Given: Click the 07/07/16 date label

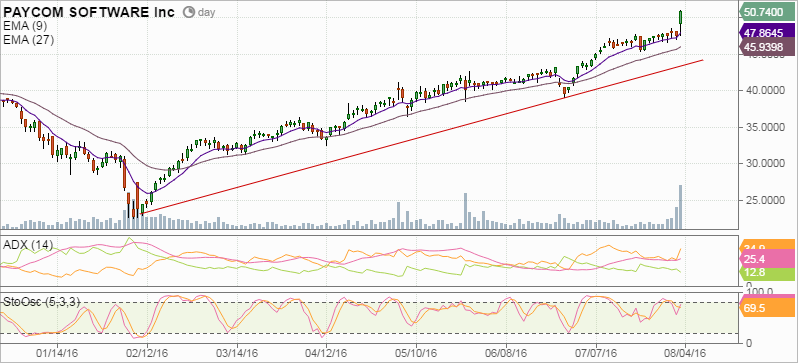Looking at the screenshot, I should pyautogui.click(x=595, y=352).
